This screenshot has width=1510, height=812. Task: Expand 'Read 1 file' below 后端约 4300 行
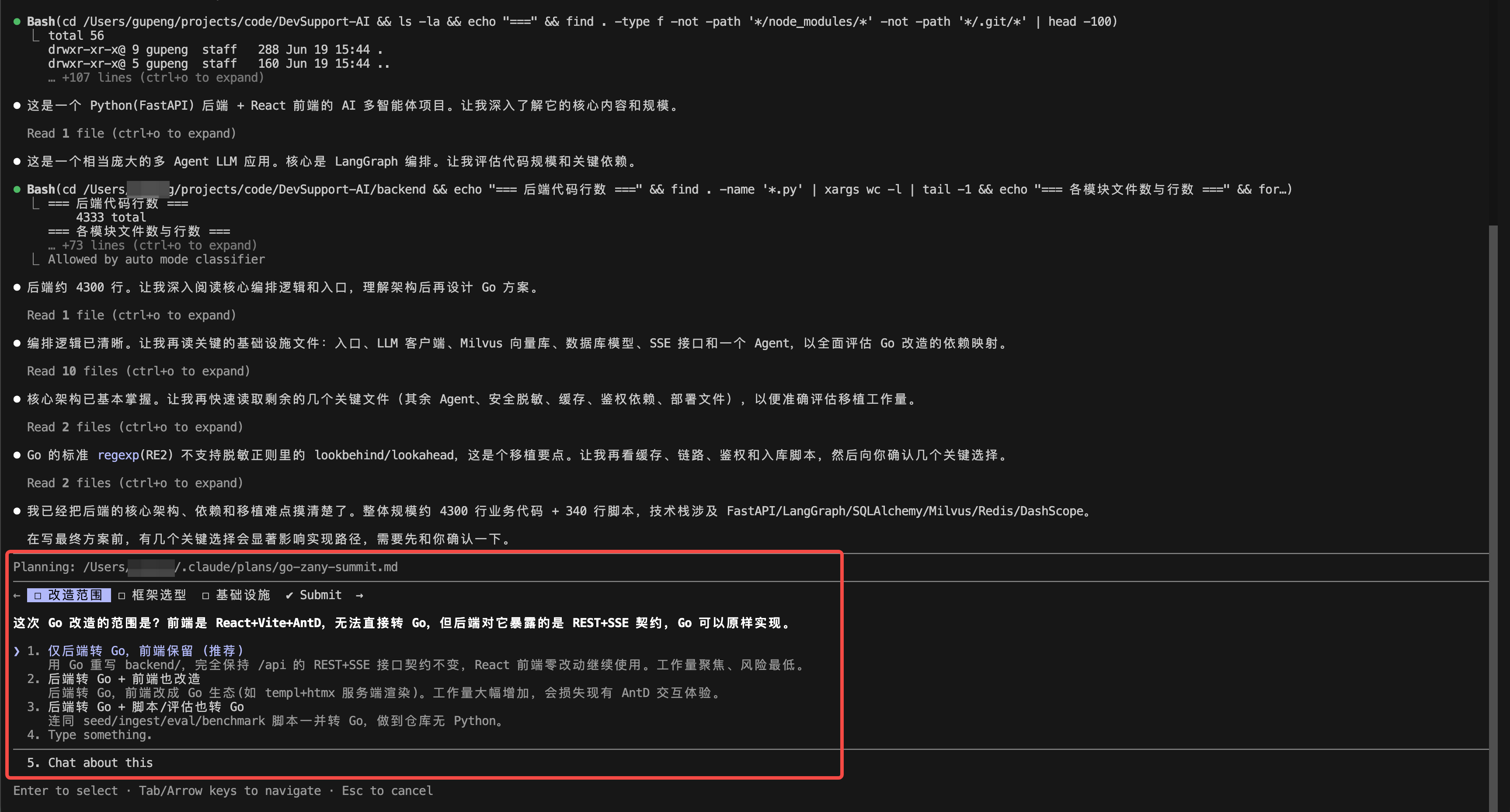[131, 315]
